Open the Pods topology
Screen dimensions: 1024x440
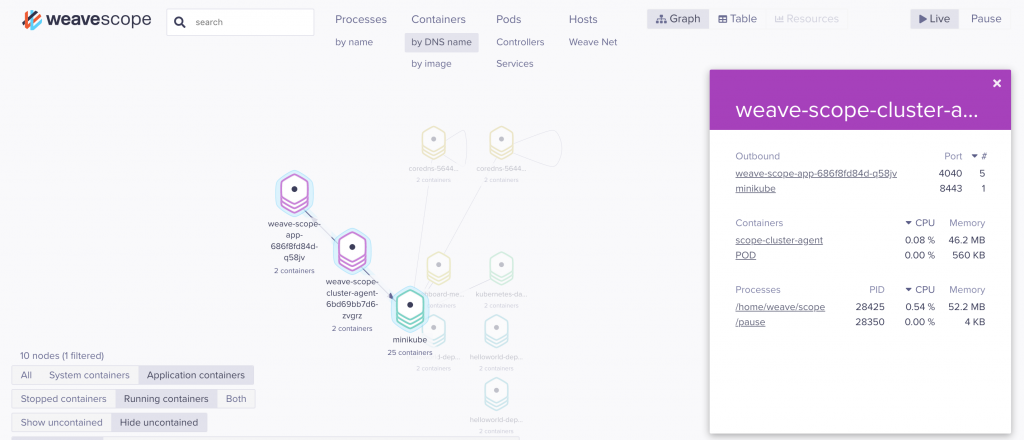coord(509,20)
